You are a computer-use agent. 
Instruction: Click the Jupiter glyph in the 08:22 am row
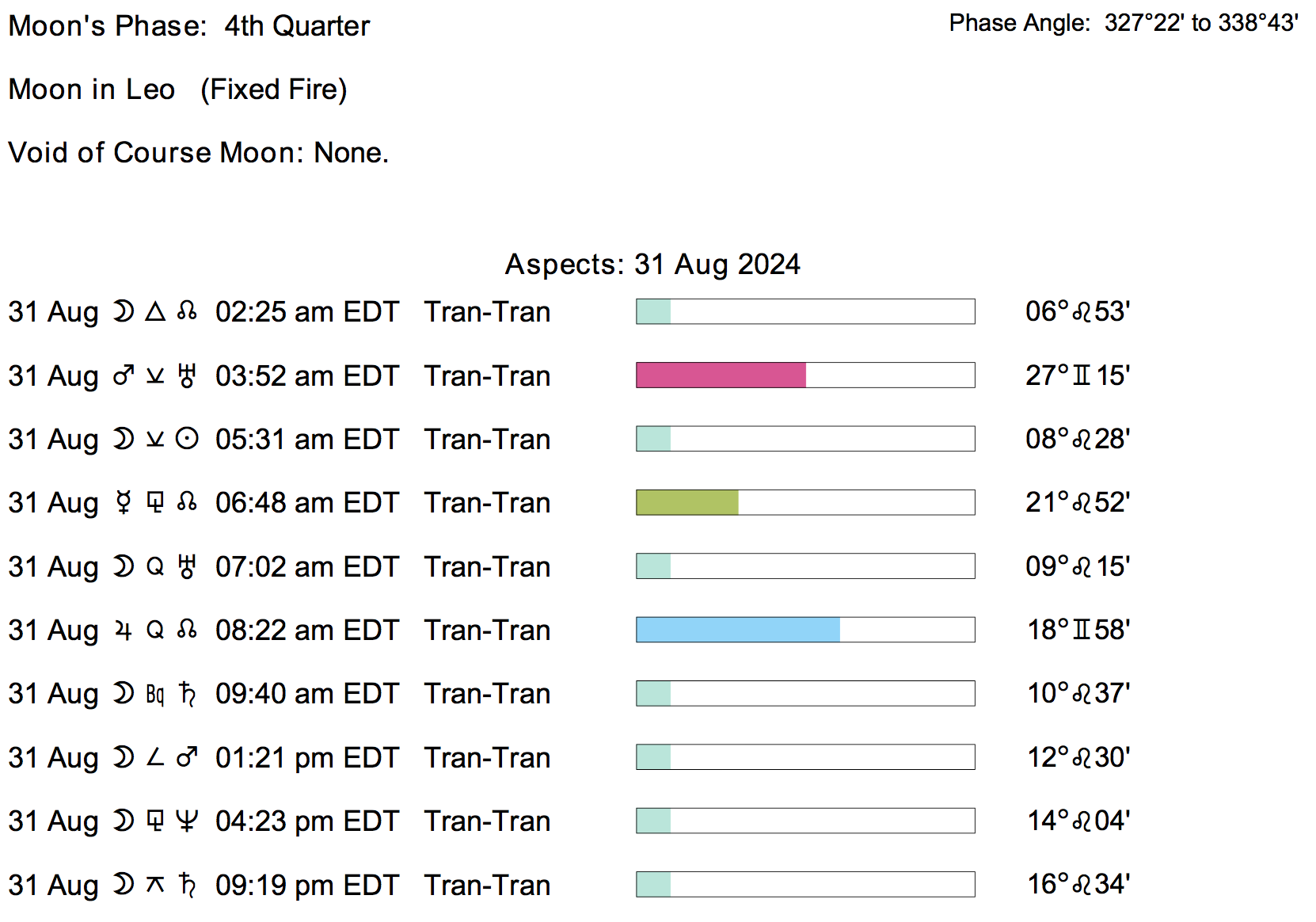(124, 630)
